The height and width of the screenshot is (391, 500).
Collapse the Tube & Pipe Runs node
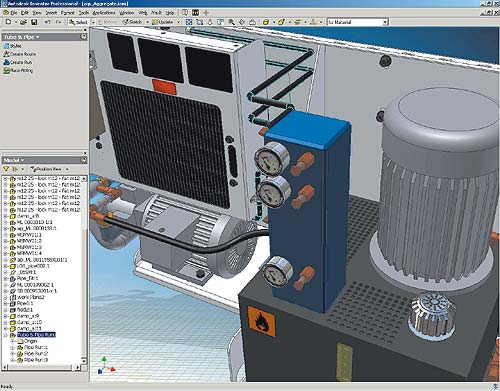6,335
